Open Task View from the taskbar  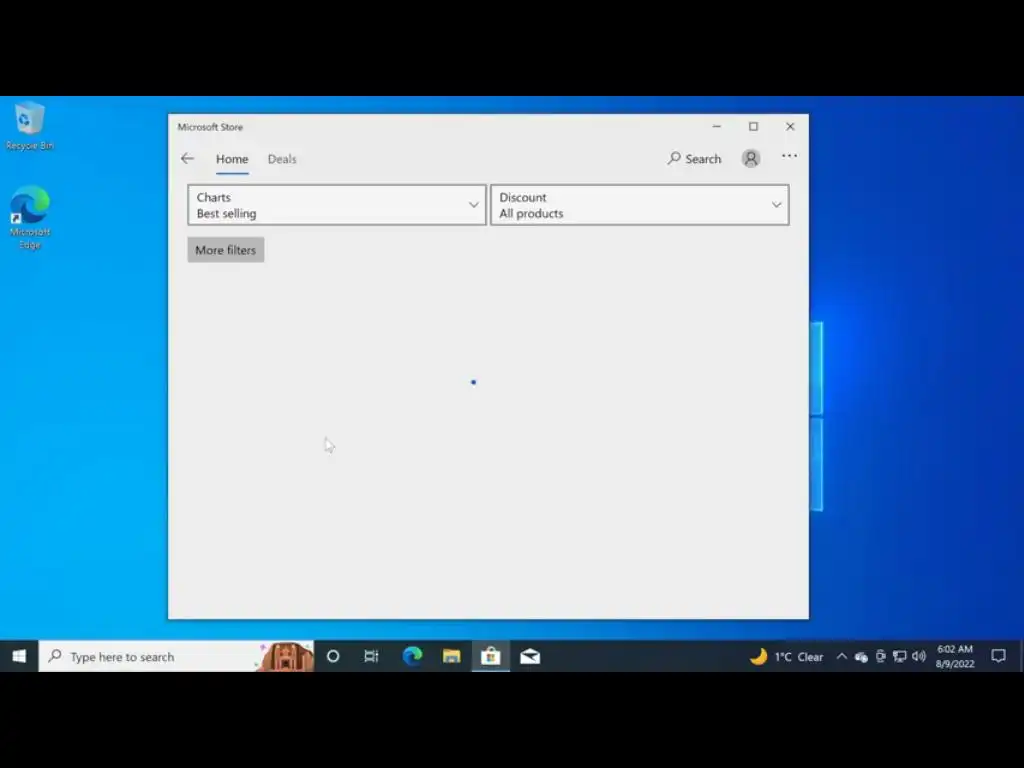372,656
